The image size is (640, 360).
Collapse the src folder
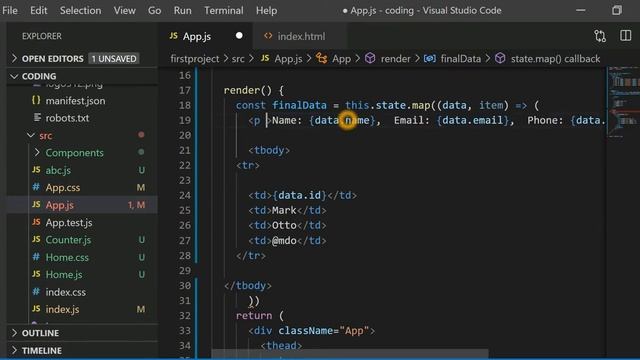pos(45,136)
